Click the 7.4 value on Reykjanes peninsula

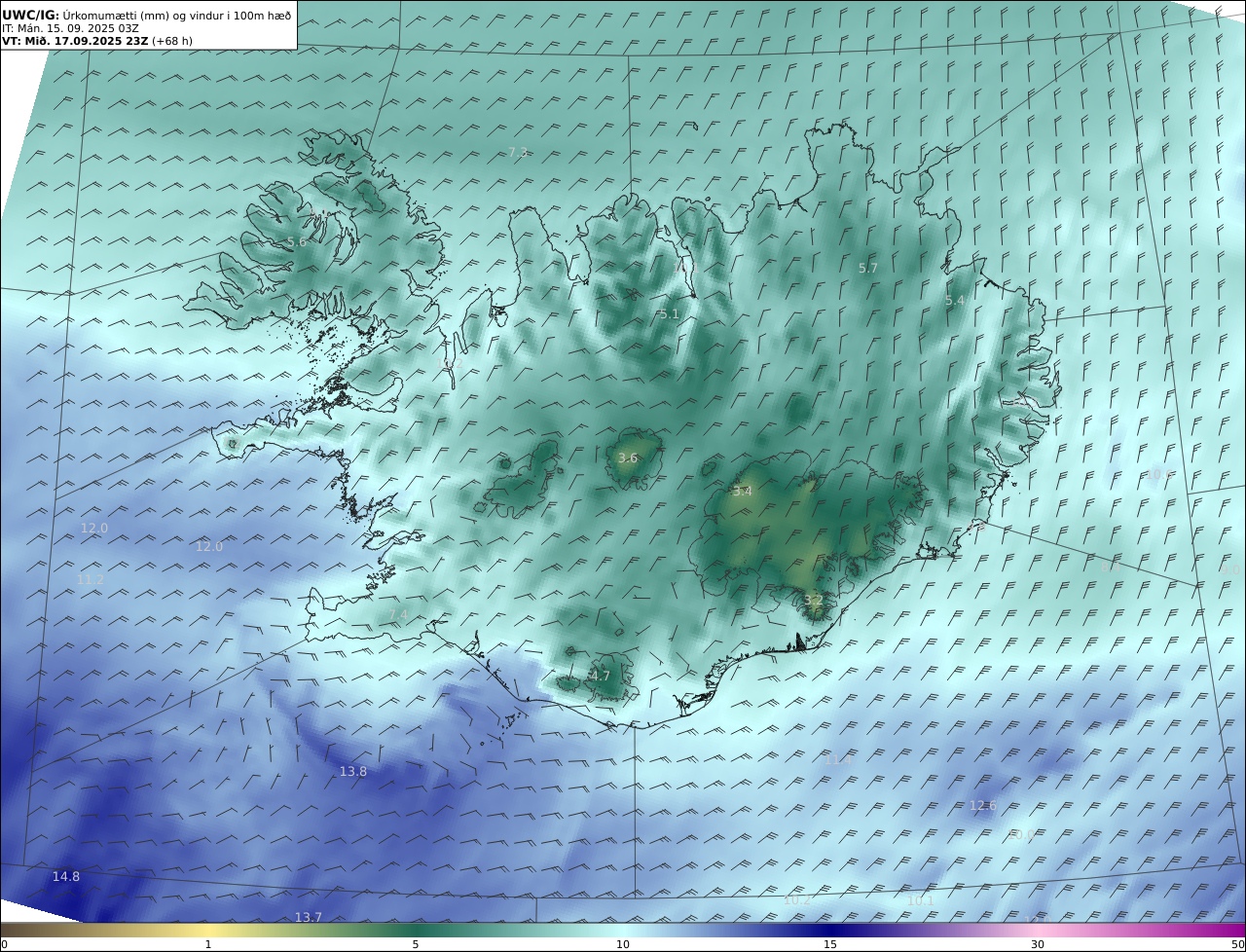point(399,614)
